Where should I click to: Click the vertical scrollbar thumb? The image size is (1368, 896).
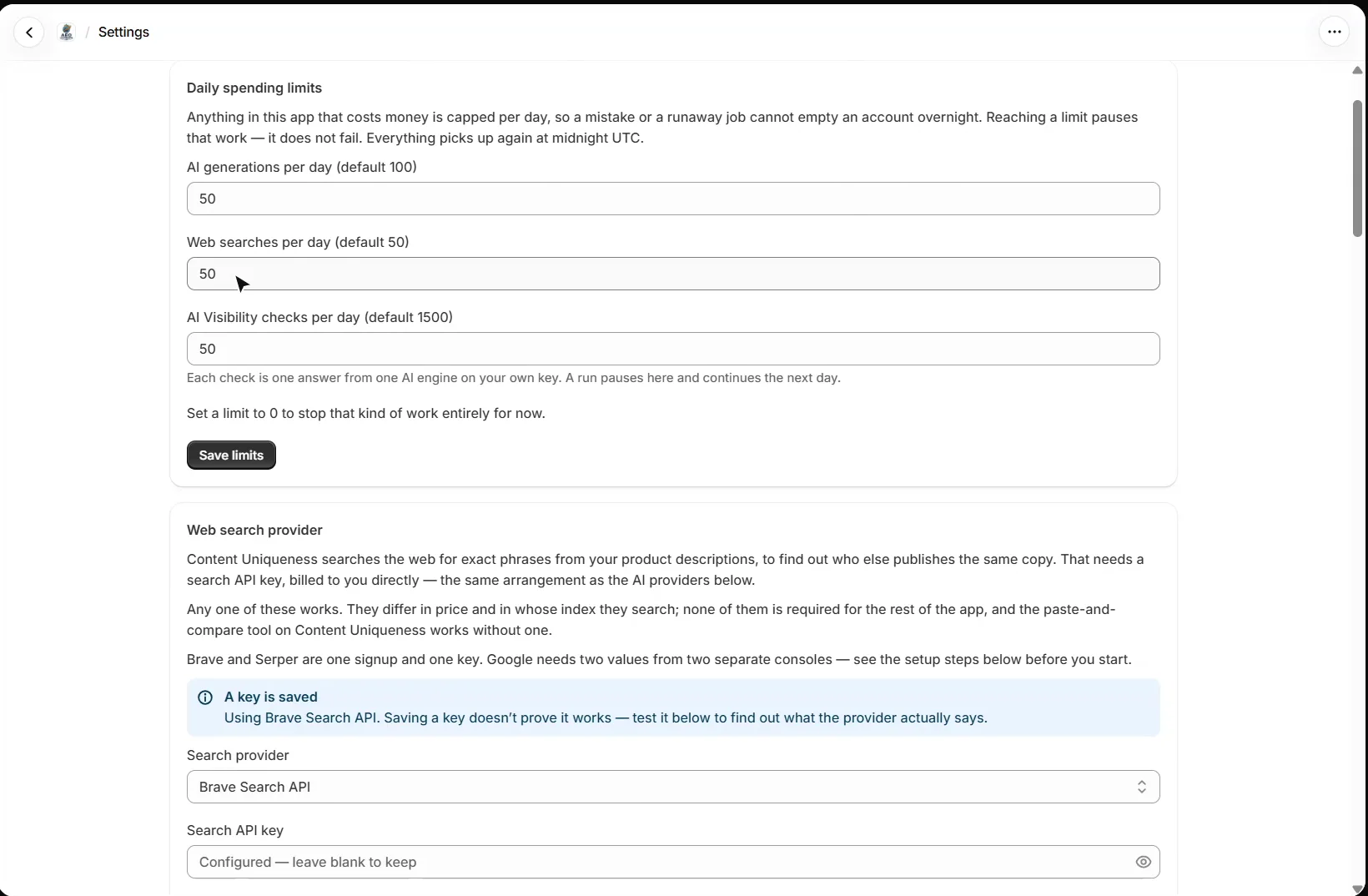[x=1357, y=169]
